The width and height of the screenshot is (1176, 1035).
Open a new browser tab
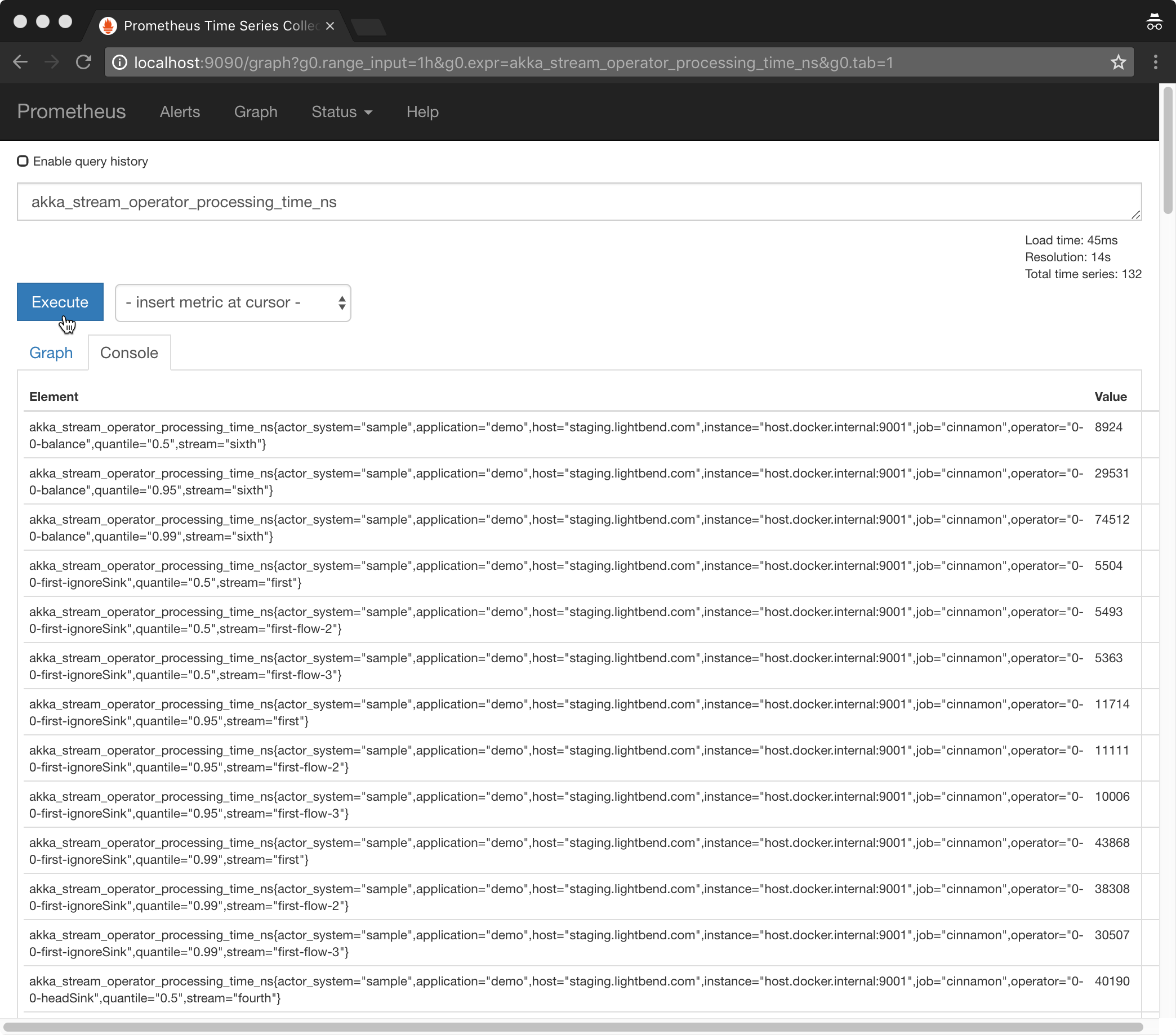coord(368,26)
